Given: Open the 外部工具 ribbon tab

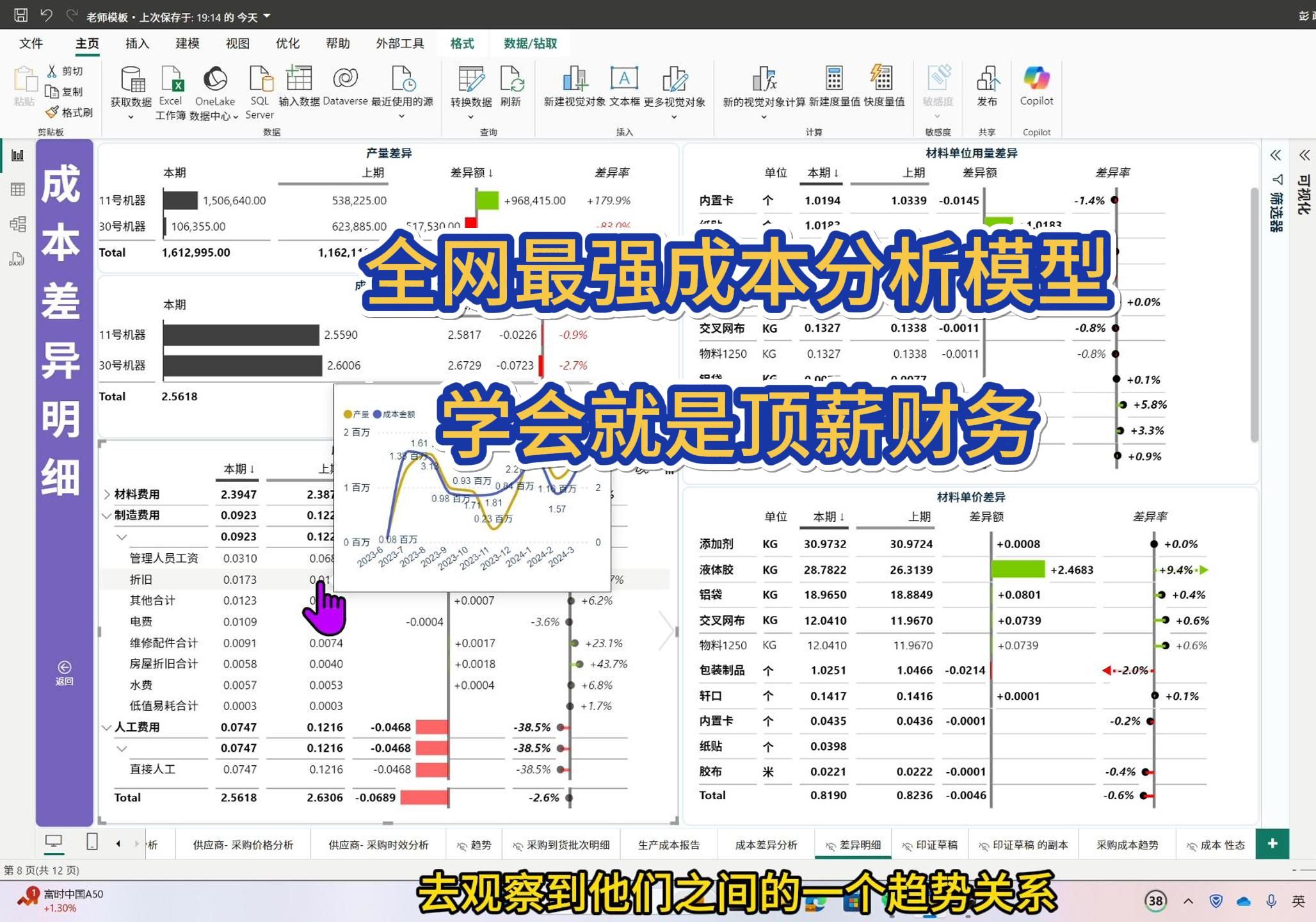Looking at the screenshot, I should coord(400,44).
